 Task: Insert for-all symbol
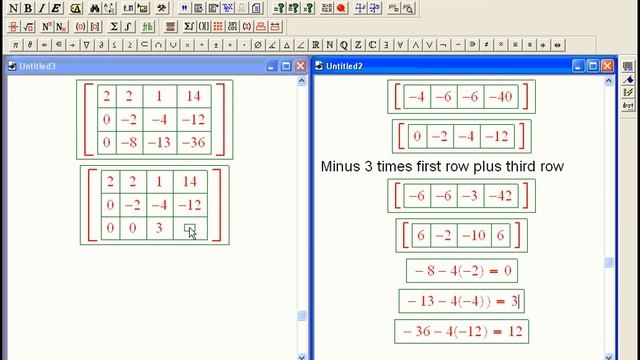pos(400,45)
